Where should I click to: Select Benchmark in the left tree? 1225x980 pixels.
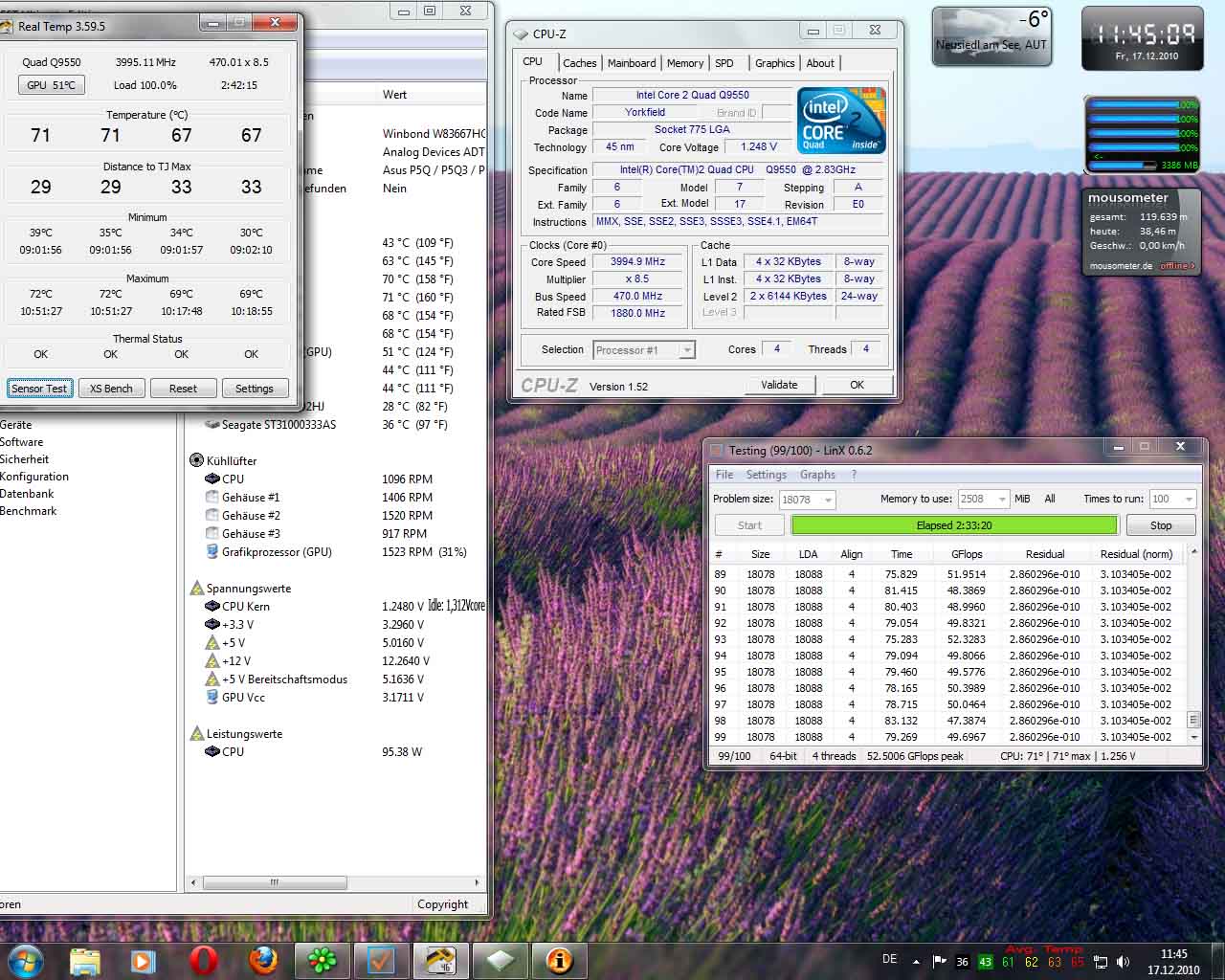pos(29,511)
